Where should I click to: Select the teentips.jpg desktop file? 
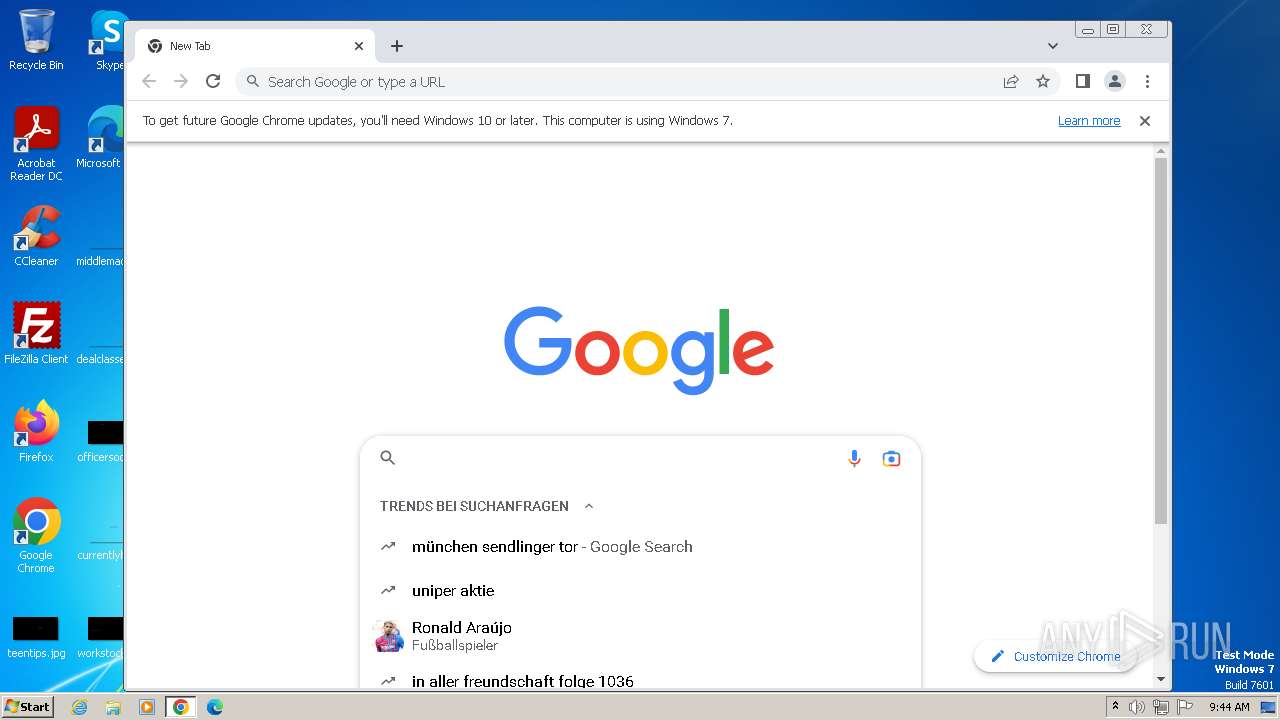36,637
